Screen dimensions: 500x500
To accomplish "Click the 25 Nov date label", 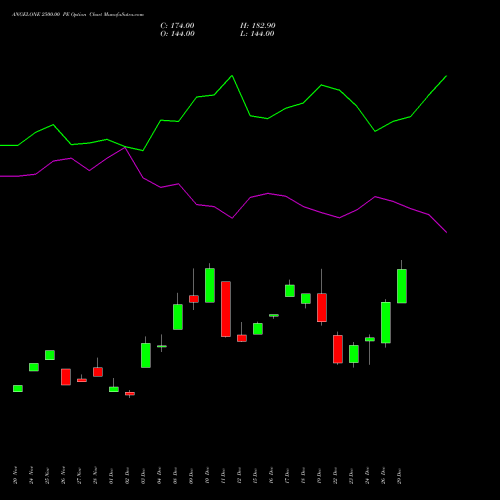I will [47, 475].
